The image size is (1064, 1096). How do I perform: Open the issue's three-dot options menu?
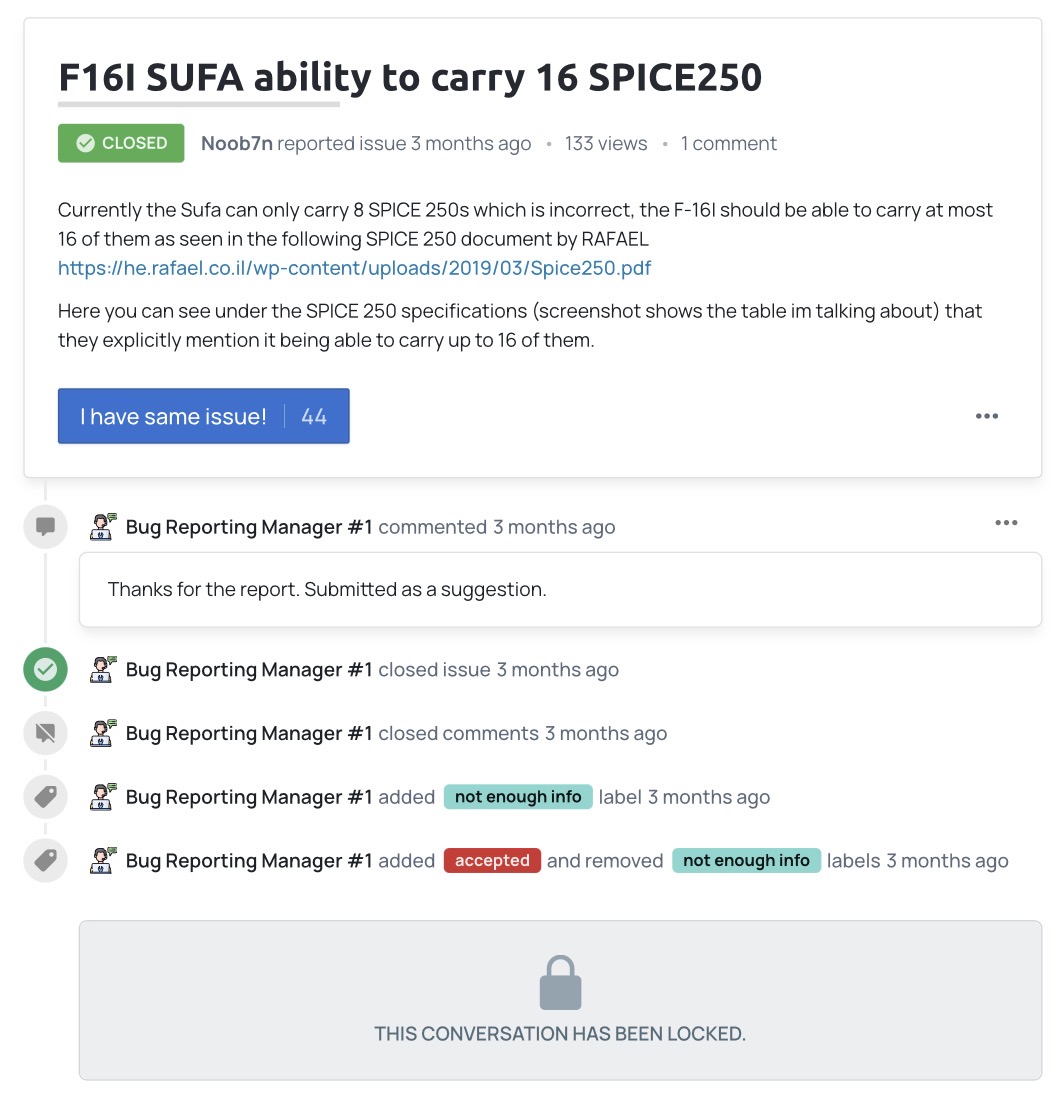(987, 416)
